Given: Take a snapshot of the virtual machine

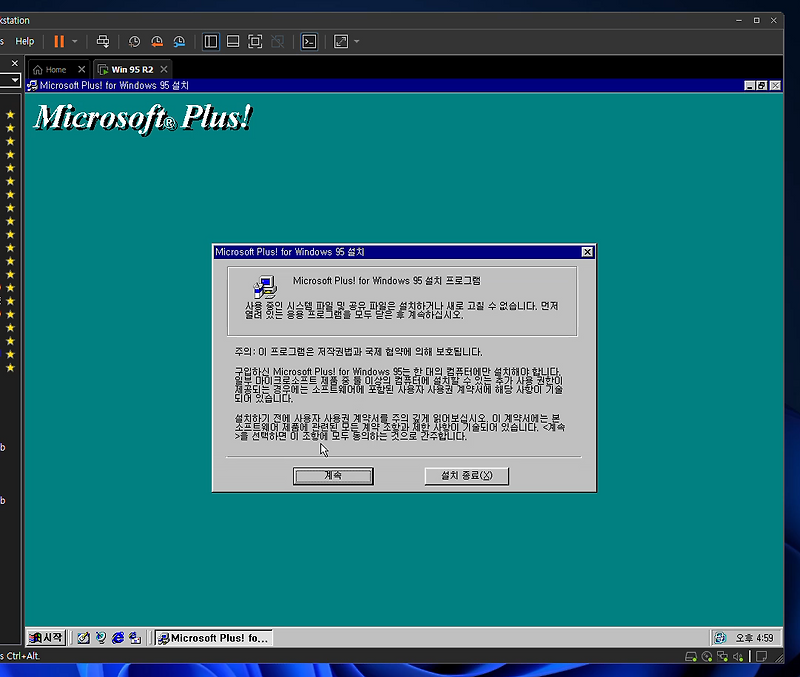Looking at the screenshot, I should (x=134, y=41).
